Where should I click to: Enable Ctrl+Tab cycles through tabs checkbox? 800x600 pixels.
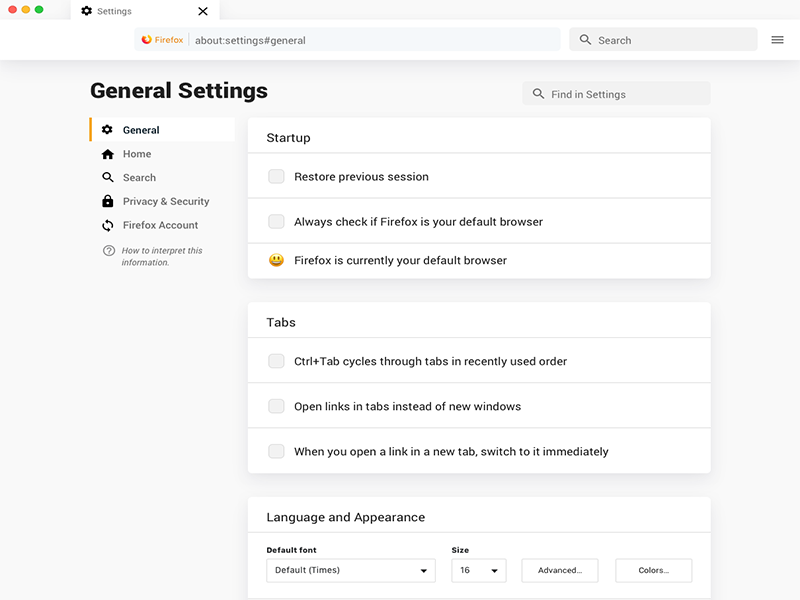(276, 361)
